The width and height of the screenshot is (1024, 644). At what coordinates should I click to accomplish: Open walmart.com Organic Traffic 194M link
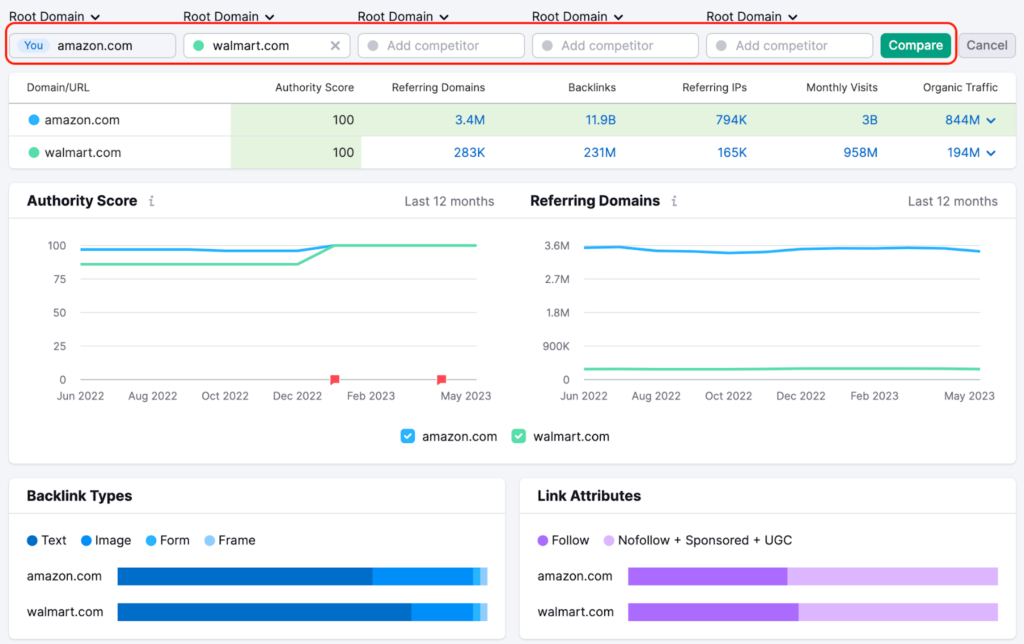(x=963, y=153)
